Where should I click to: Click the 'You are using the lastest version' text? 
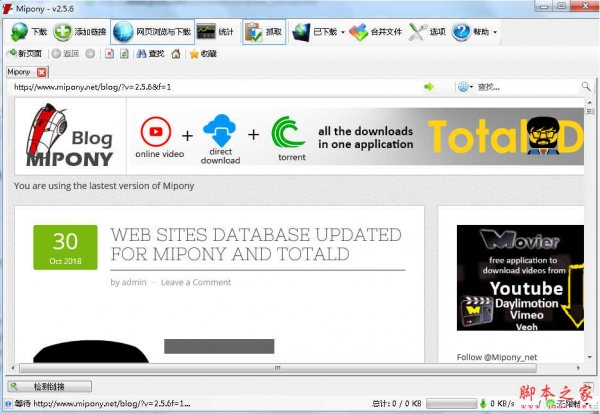(104, 186)
